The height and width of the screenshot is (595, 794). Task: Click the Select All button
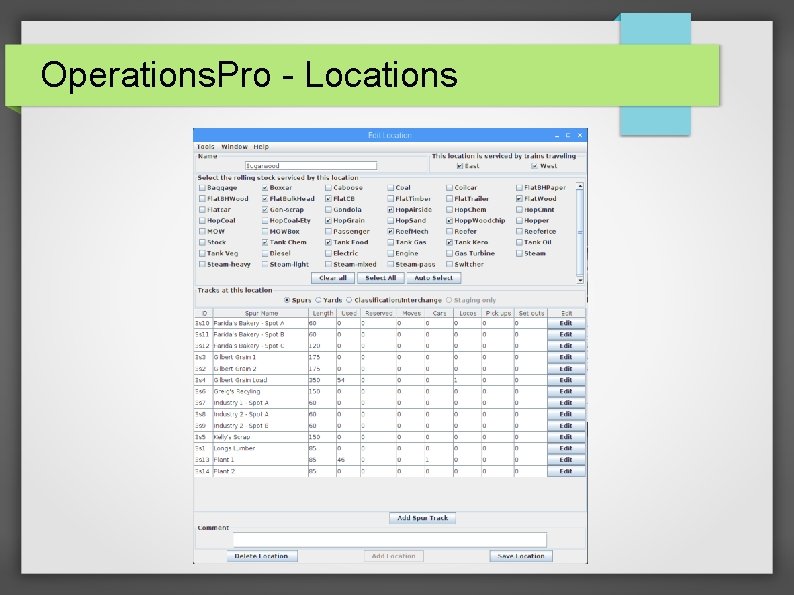click(x=380, y=278)
